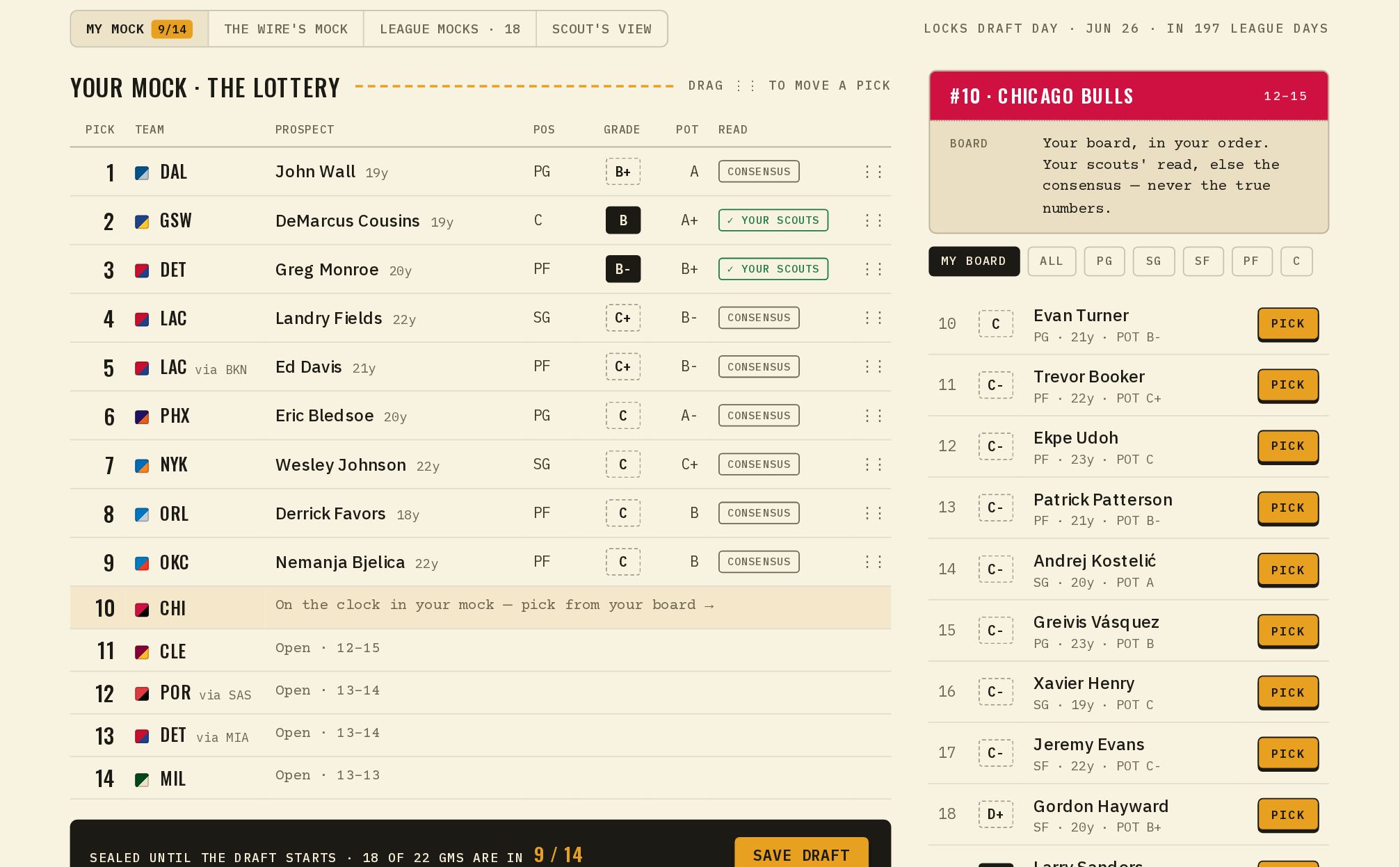1400x867 pixels.
Task: Filter the board by C position
Action: pos(1296,261)
